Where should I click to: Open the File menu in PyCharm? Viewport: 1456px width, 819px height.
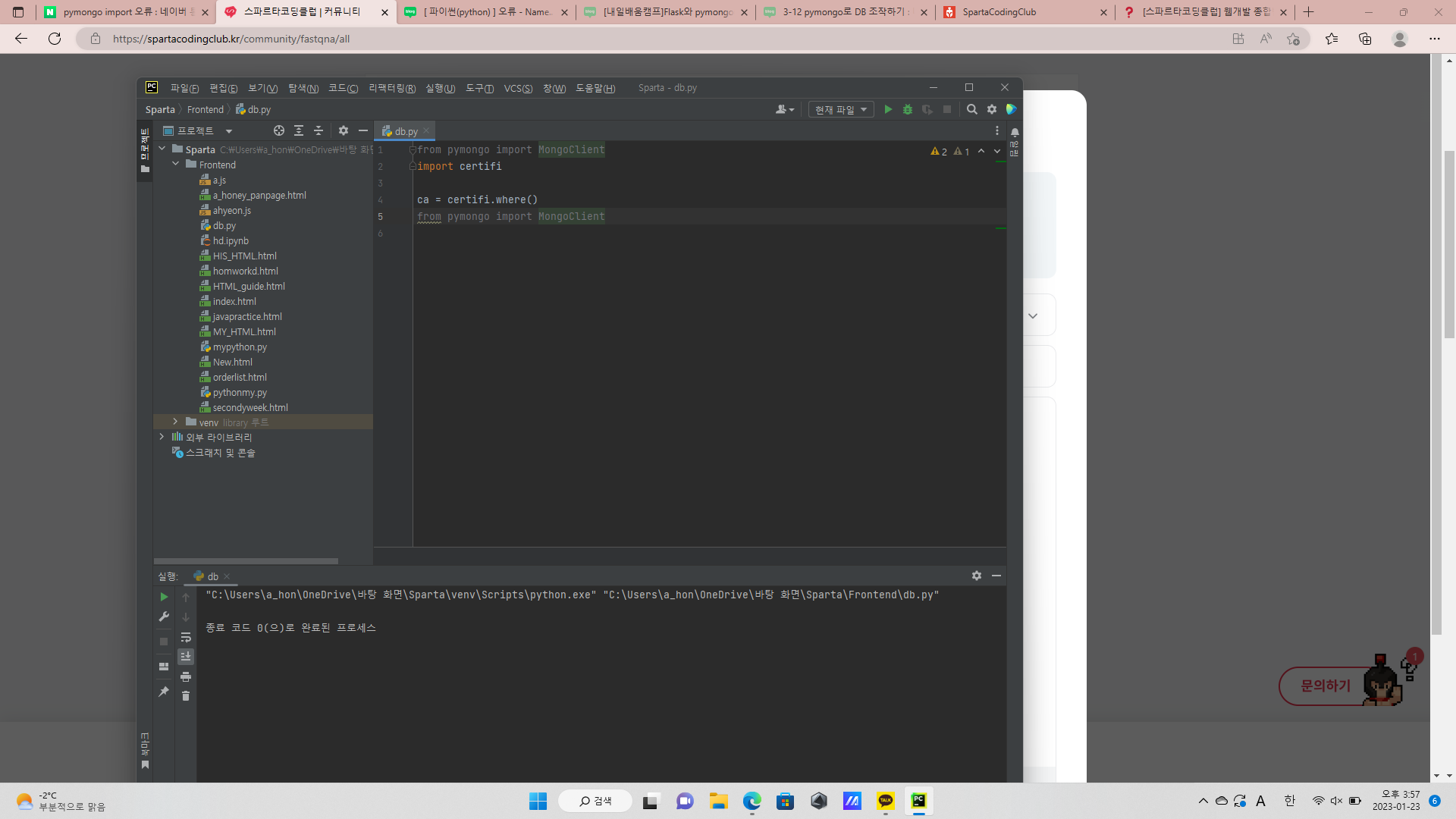point(184,89)
